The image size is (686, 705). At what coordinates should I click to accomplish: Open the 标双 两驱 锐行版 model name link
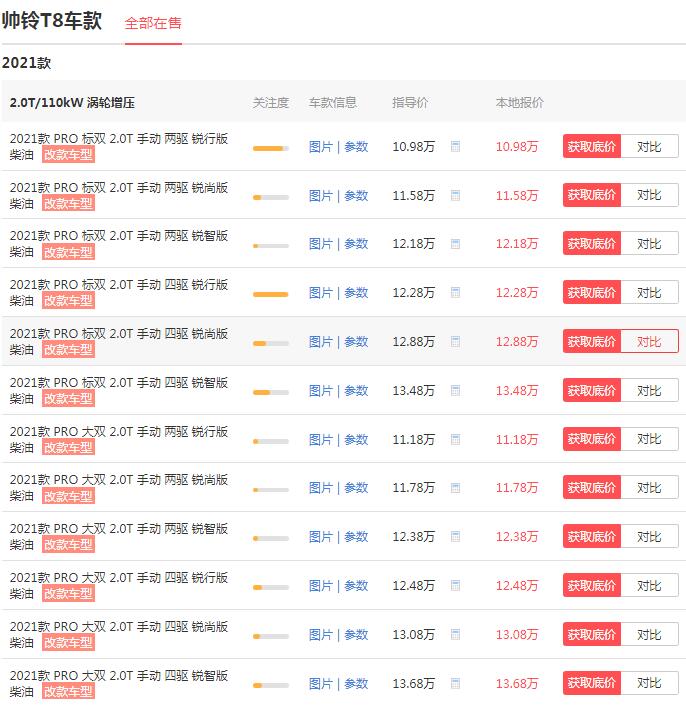pos(118,139)
